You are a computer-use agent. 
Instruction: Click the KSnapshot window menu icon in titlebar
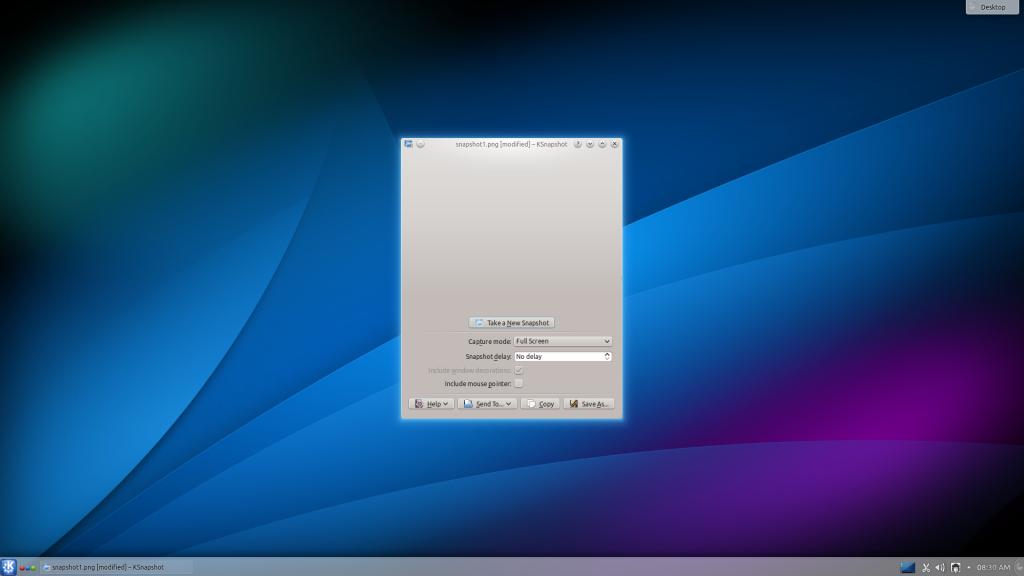coord(409,144)
